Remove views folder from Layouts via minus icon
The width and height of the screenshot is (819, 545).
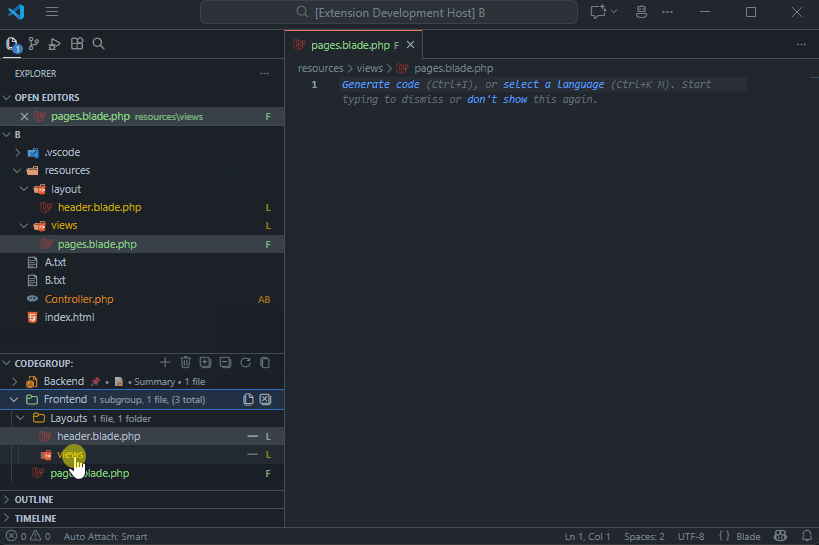point(253,455)
